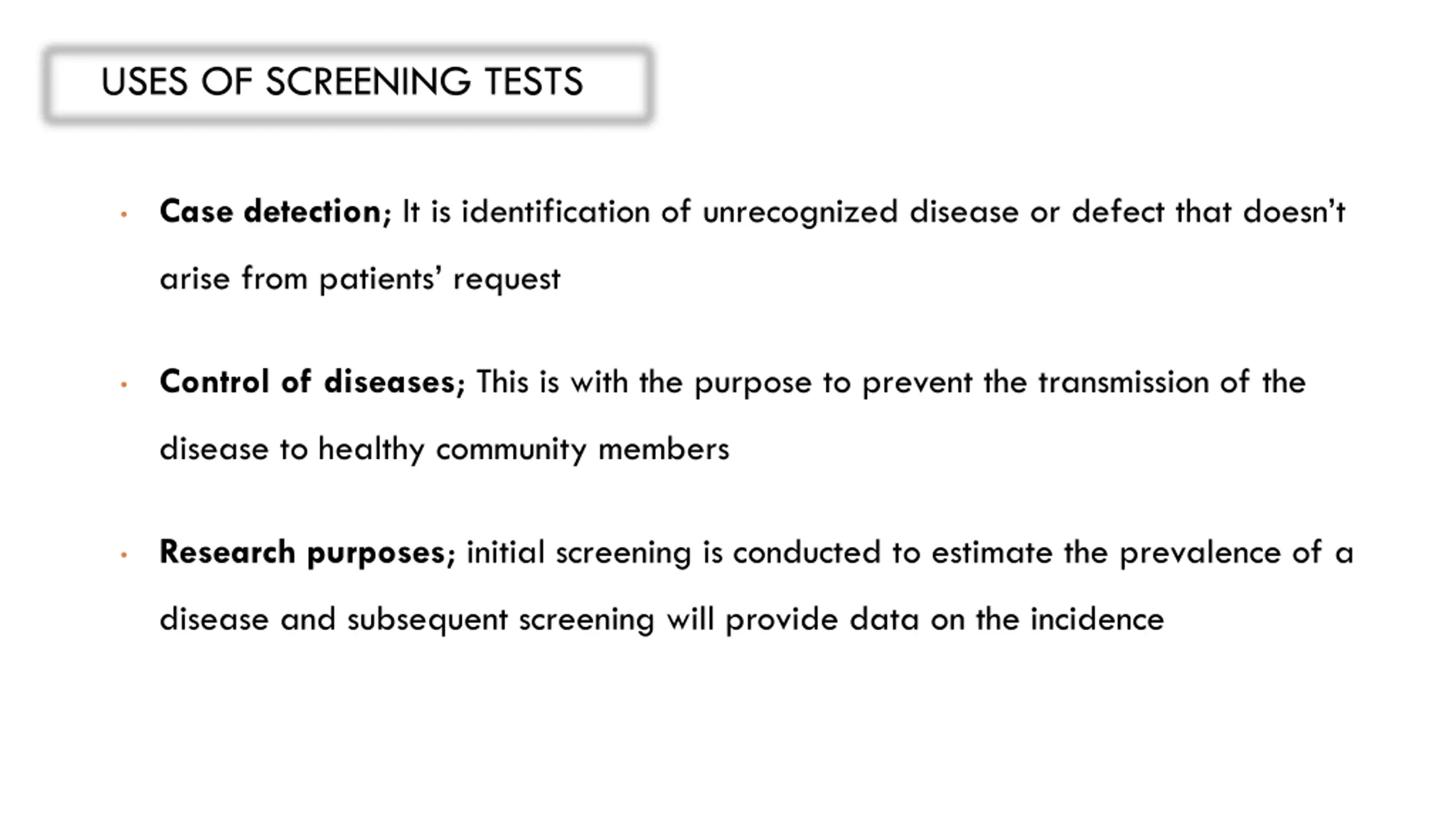Click the word 'unrecognized' in first bullet
The width and height of the screenshot is (1456, 833).
tap(800, 213)
